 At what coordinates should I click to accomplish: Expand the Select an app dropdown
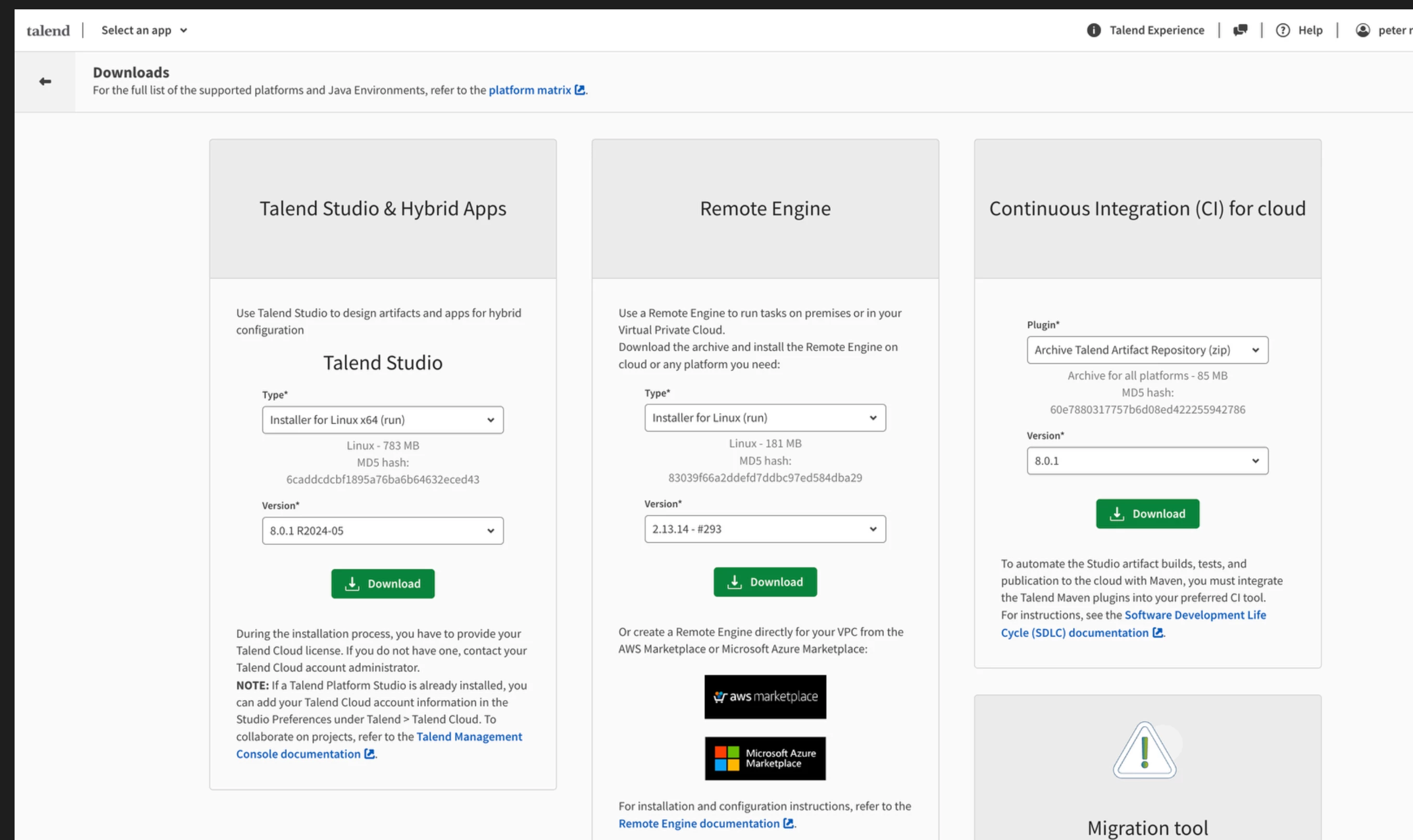coord(144,30)
